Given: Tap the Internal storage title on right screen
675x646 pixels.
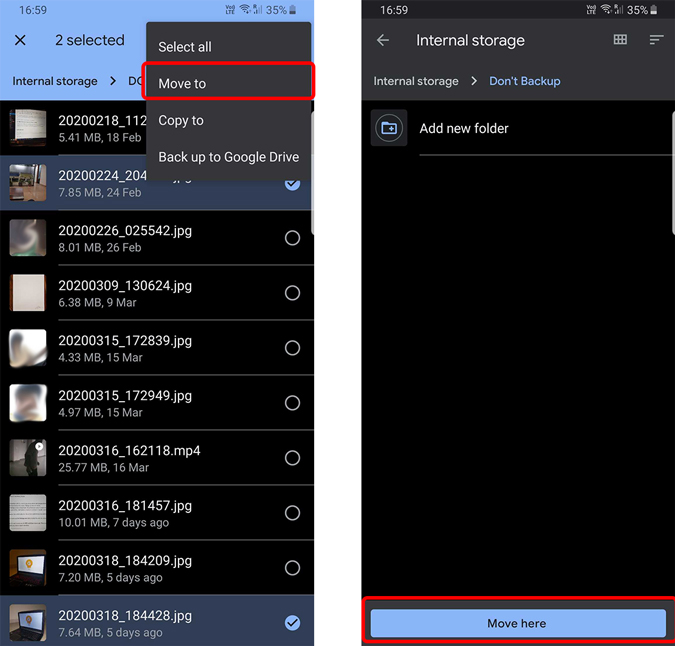Looking at the screenshot, I should click(470, 40).
